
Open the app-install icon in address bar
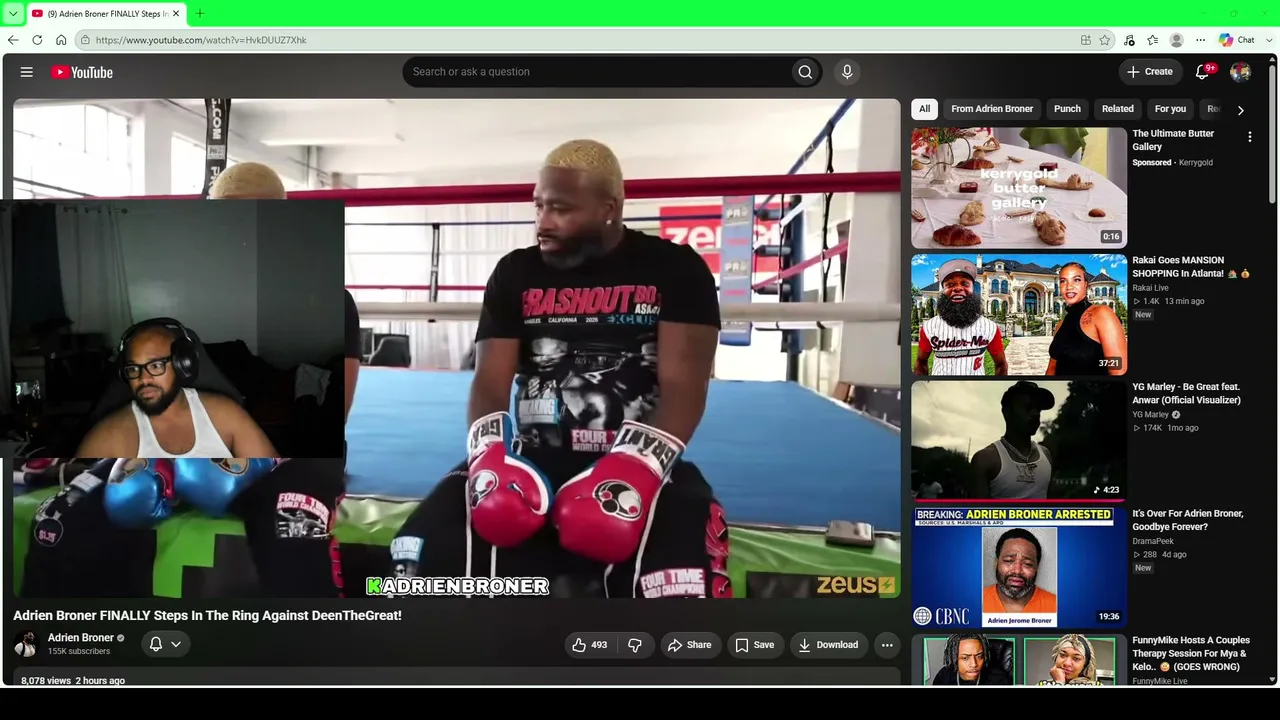[x=1086, y=40]
